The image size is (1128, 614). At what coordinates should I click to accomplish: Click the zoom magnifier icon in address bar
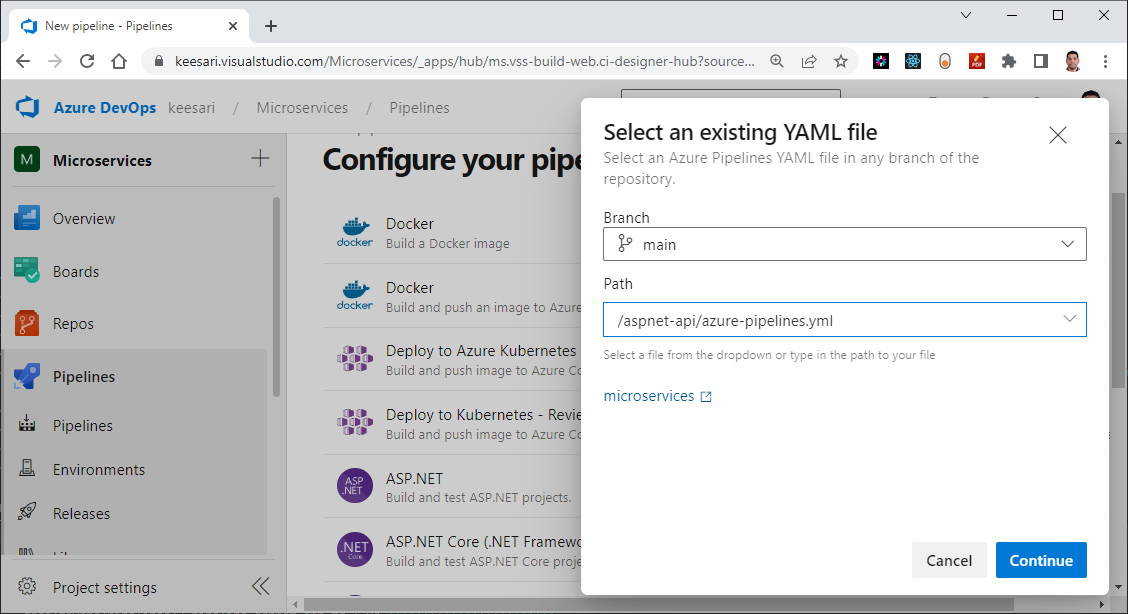click(x=777, y=61)
